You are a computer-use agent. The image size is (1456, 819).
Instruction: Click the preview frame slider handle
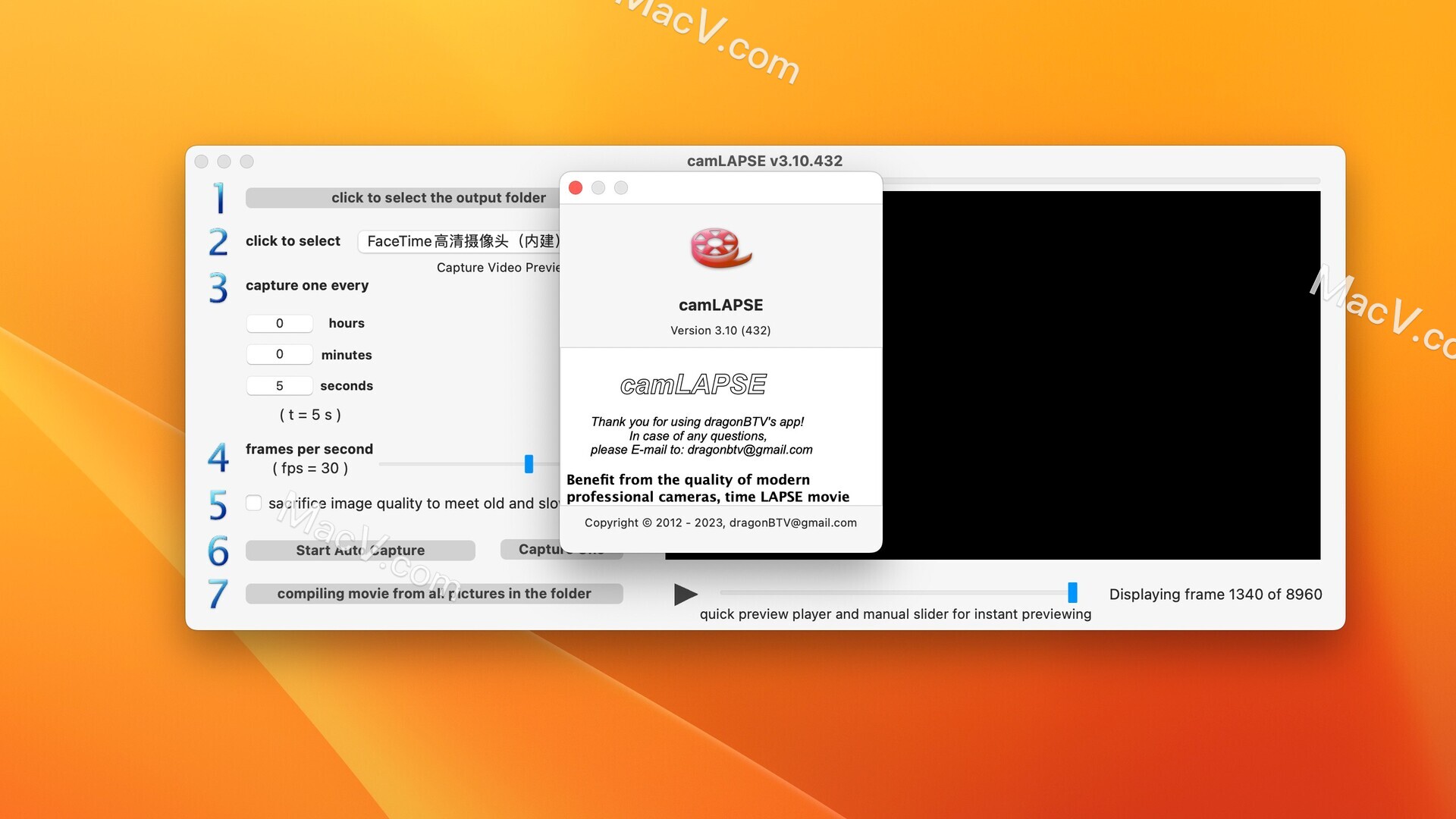1072,592
